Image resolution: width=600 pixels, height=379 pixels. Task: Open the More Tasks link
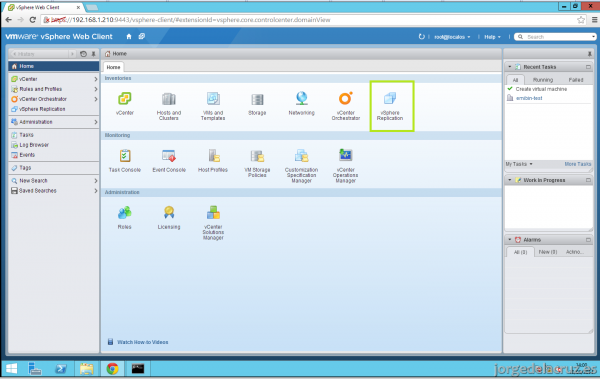pyautogui.click(x=578, y=164)
